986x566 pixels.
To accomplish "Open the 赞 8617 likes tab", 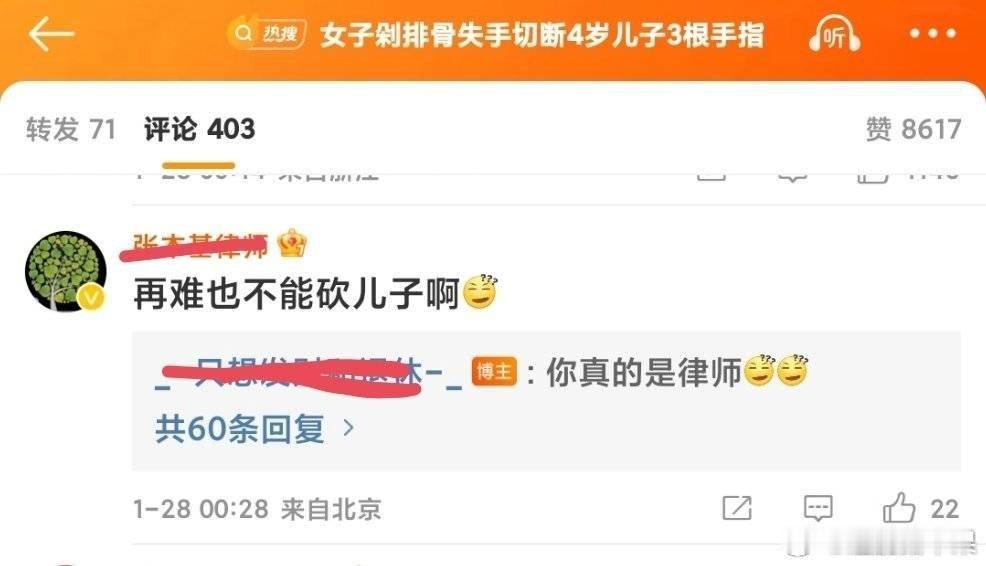I will [913, 130].
